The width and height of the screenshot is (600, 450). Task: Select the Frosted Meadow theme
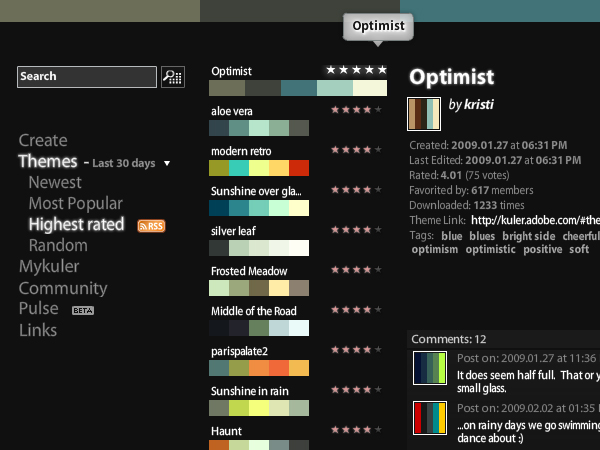[x=249, y=271]
